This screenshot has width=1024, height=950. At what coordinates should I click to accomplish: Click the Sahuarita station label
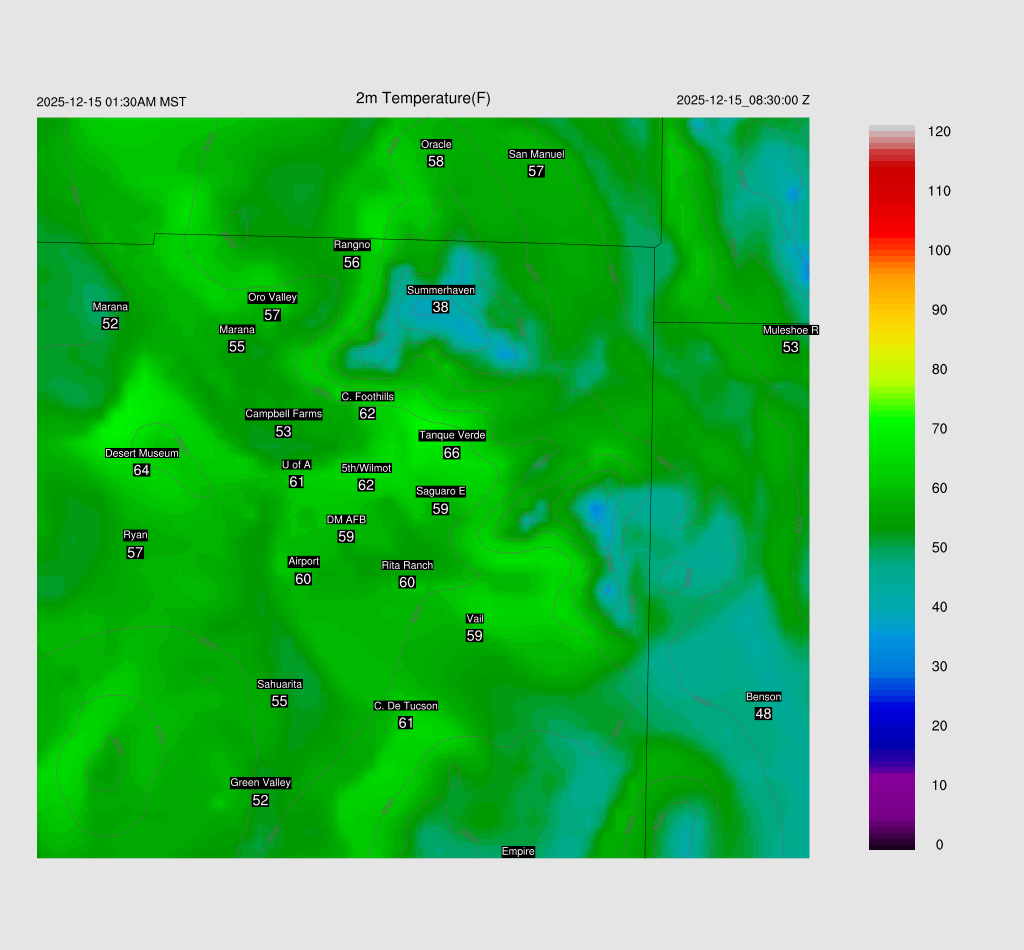coord(279,684)
